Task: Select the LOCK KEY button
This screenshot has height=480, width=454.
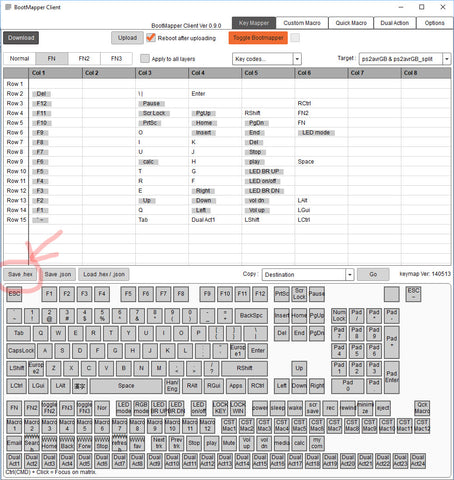Action: coord(220,408)
